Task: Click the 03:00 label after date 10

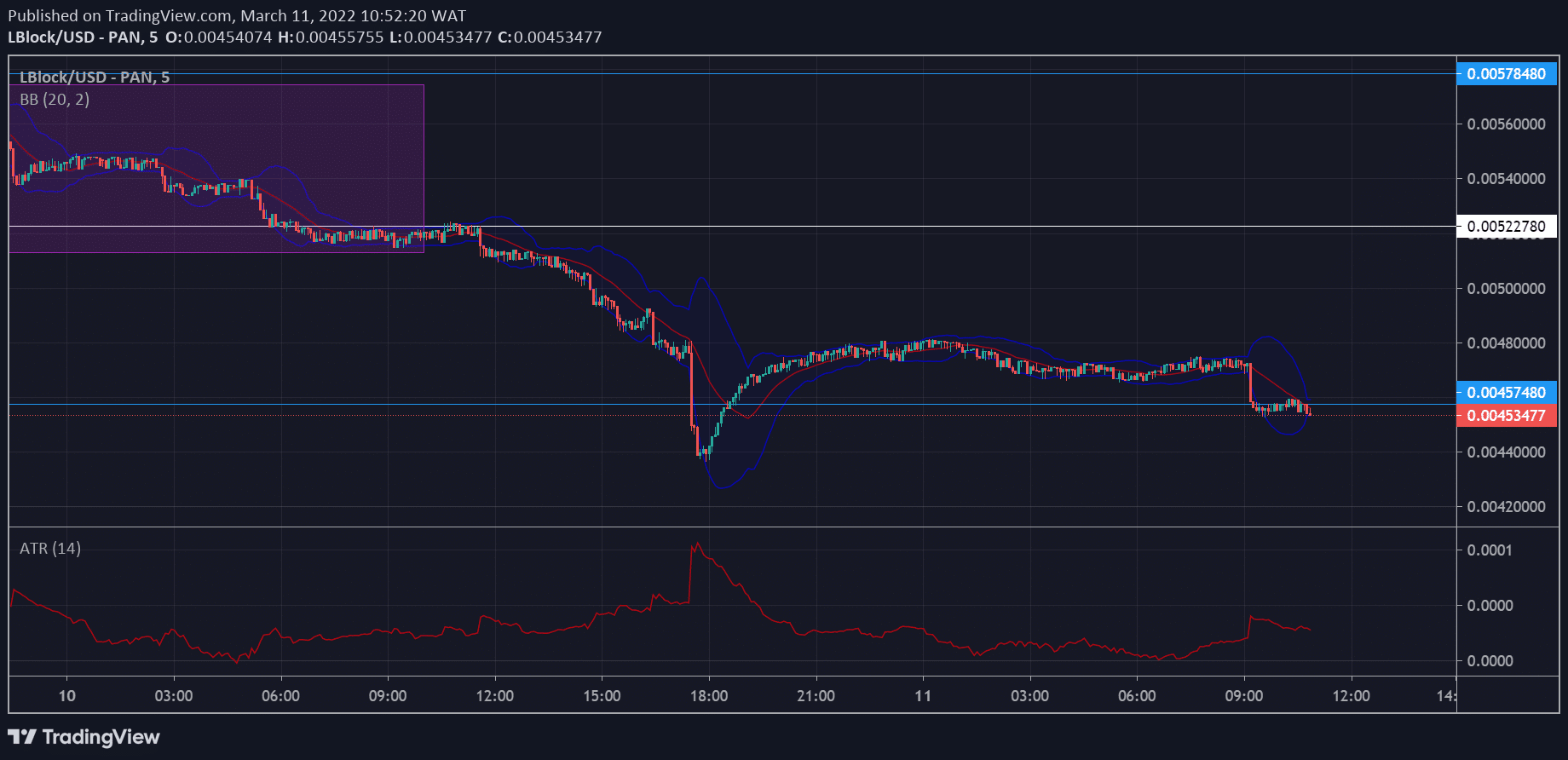Action: 174,696
